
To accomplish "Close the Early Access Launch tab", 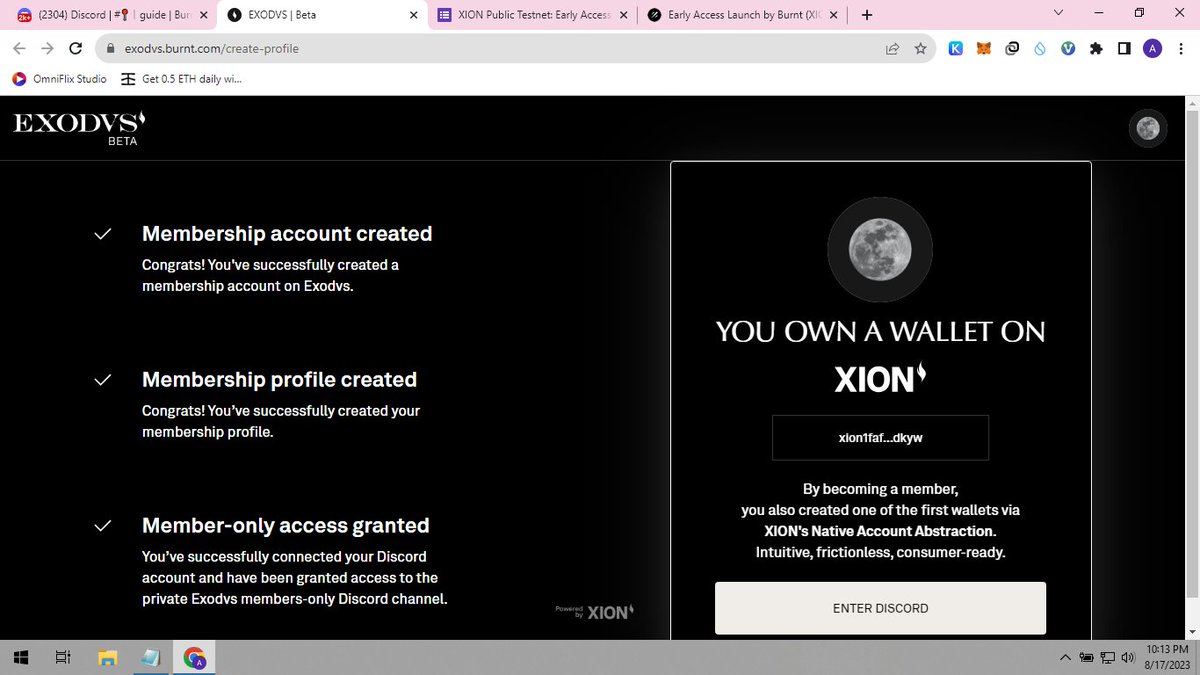I will click(x=832, y=15).
